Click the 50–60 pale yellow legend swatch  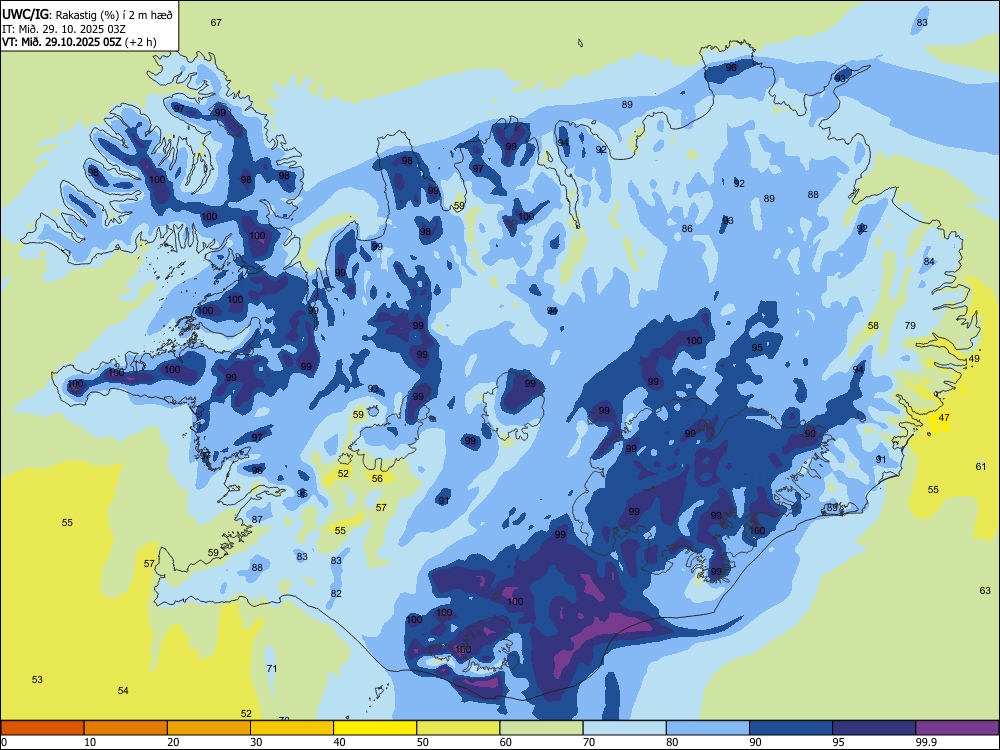tap(458, 728)
